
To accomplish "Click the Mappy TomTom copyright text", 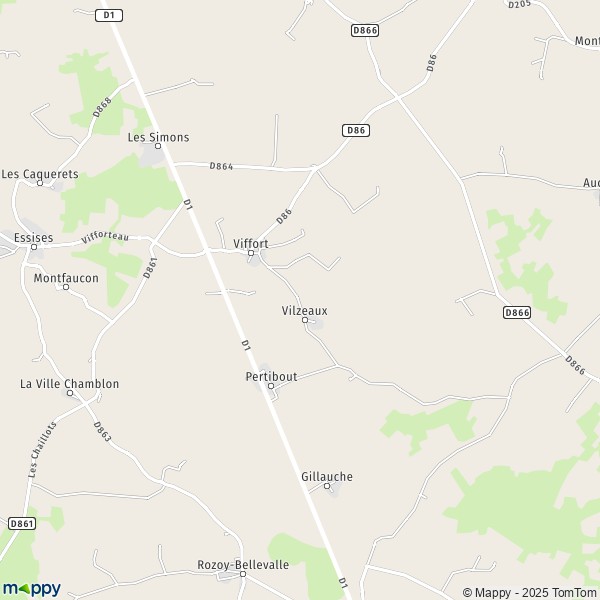I will (x=529, y=592).
